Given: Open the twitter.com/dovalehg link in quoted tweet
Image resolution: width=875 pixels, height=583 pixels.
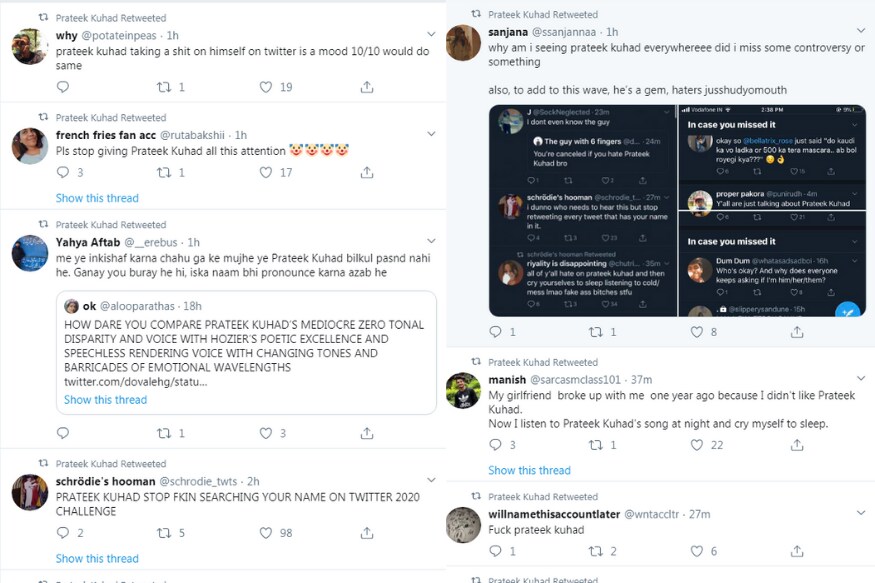Looking at the screenshot, I should 135,382.
